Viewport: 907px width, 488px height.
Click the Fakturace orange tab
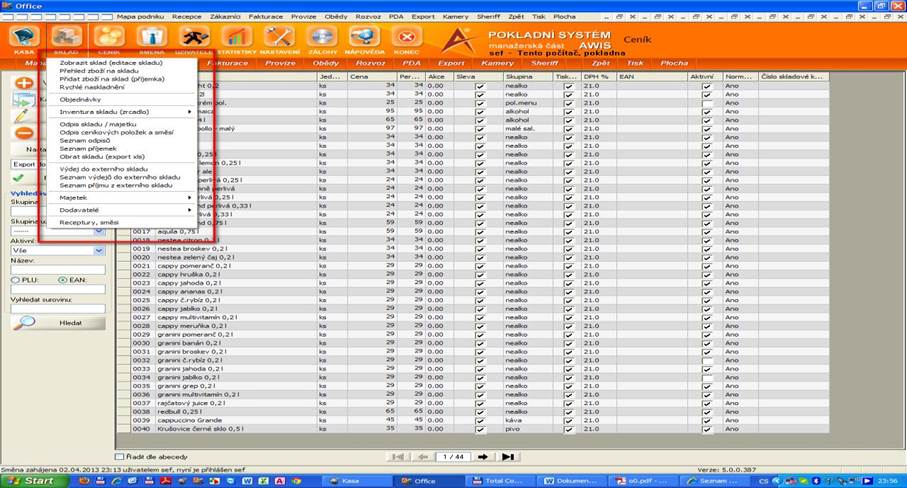228,63
